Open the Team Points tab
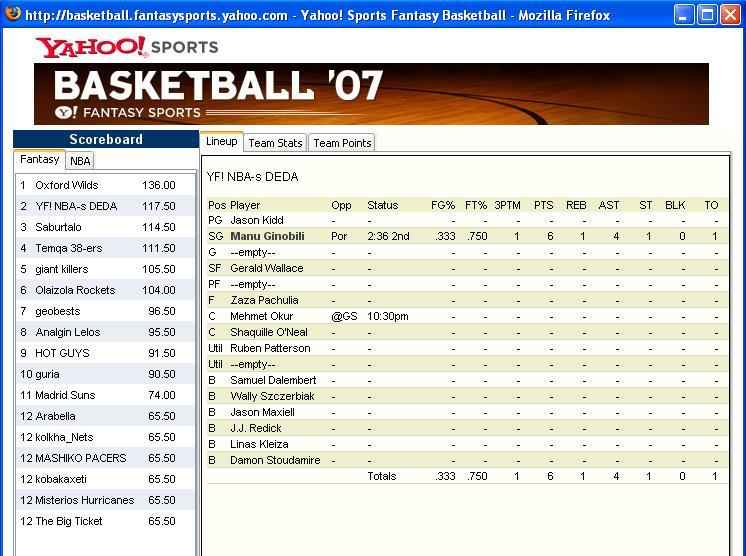The image size is (746, 556). [x=342, y=143]
